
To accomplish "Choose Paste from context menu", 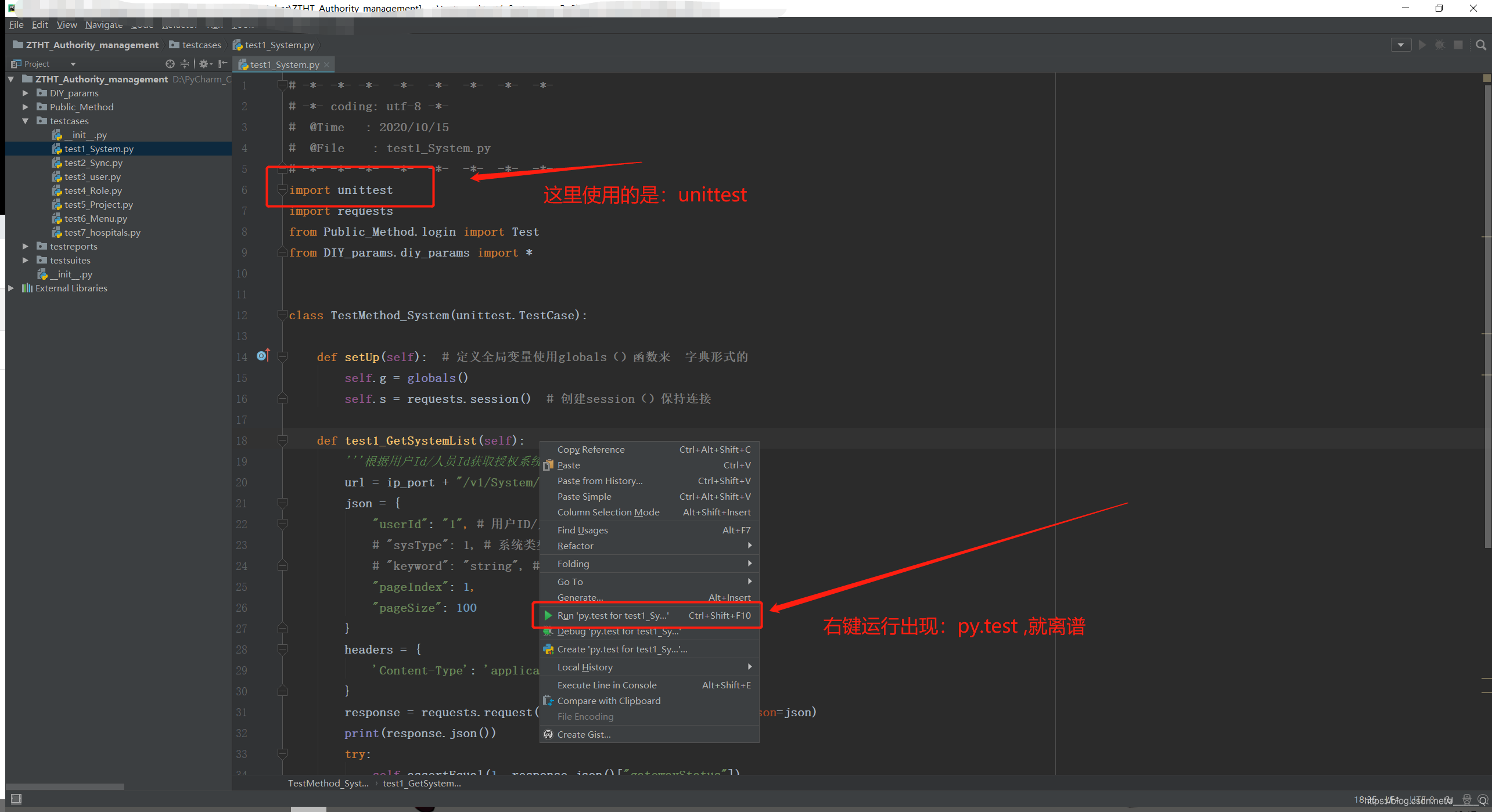I will 649,465.
